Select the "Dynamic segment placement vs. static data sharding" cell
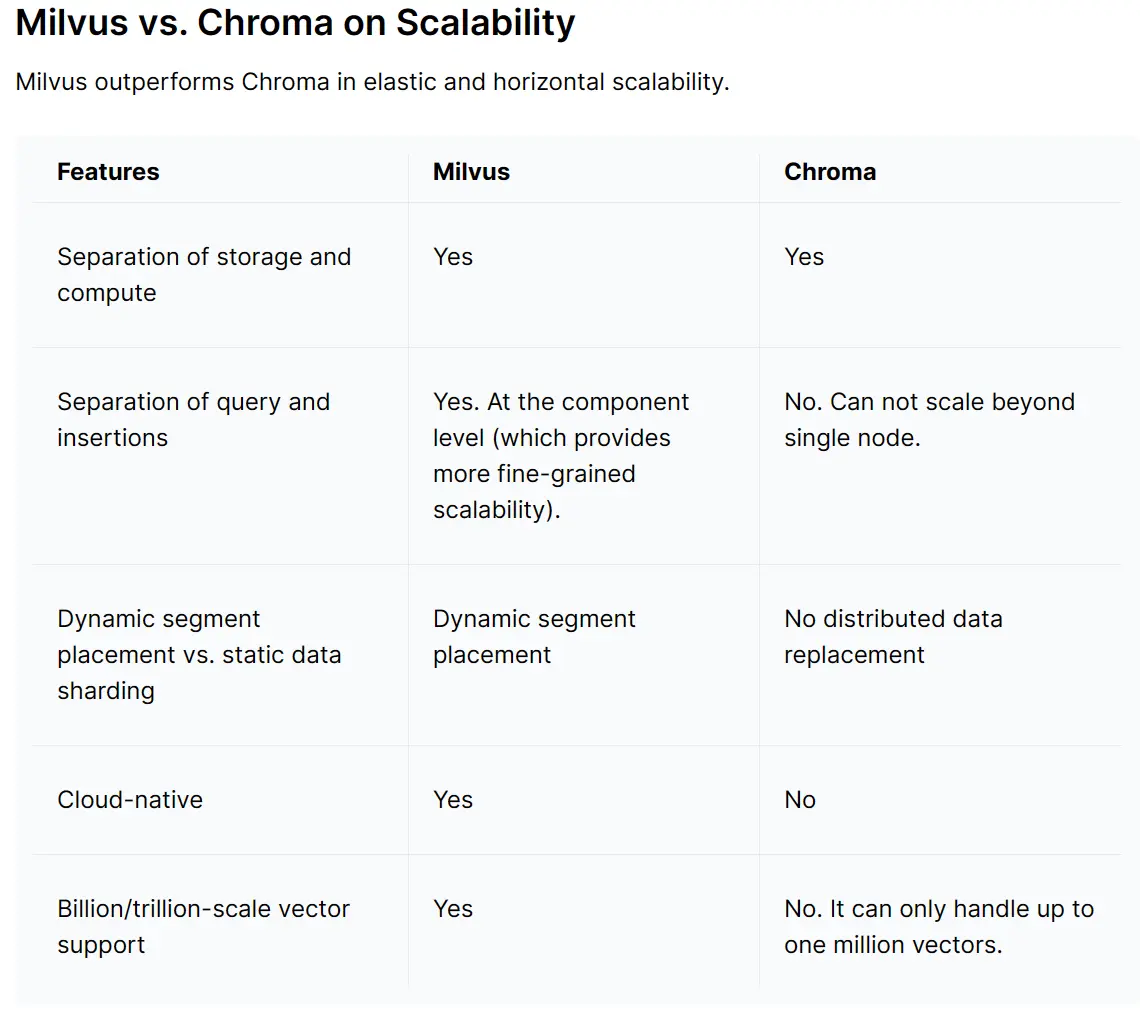 click(199, 655)
